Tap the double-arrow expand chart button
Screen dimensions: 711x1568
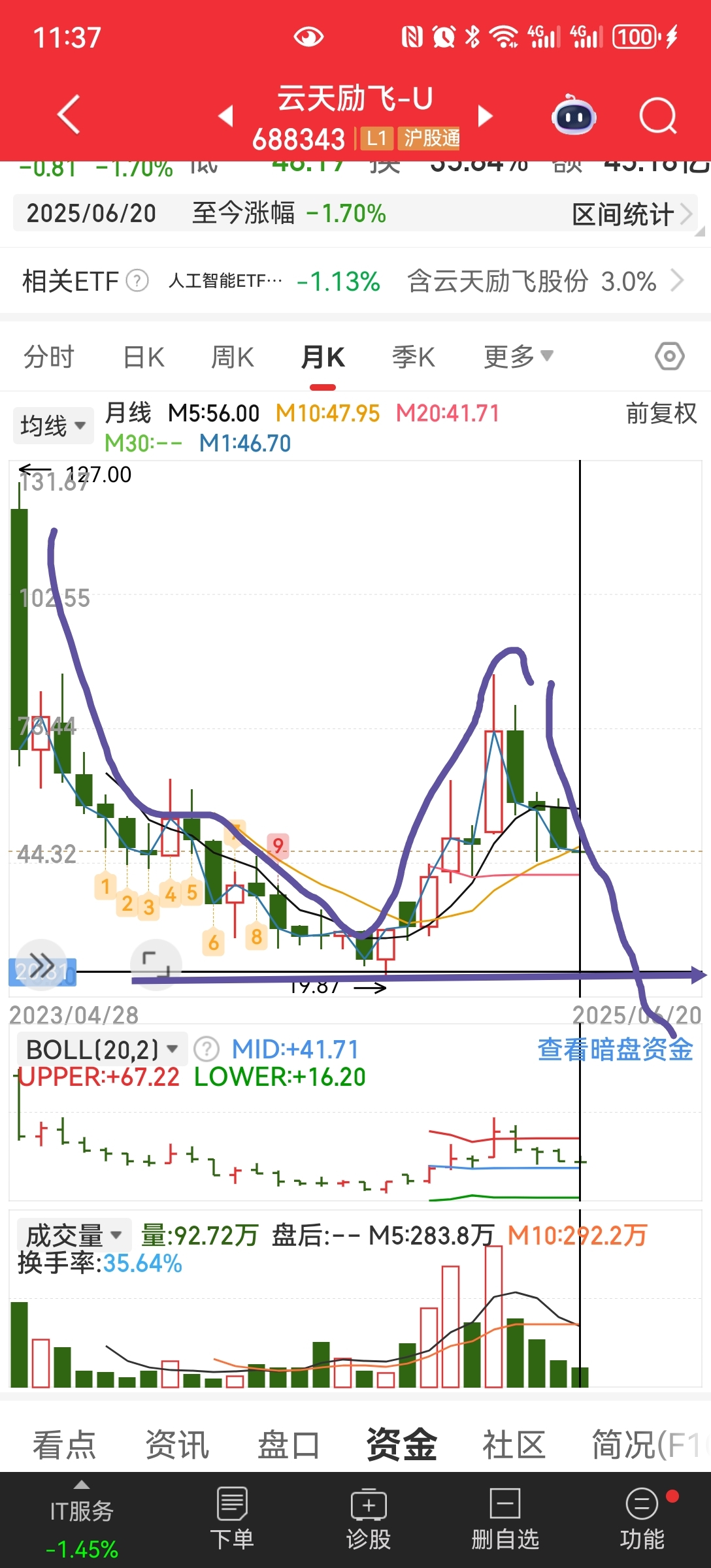pos(42,964)
